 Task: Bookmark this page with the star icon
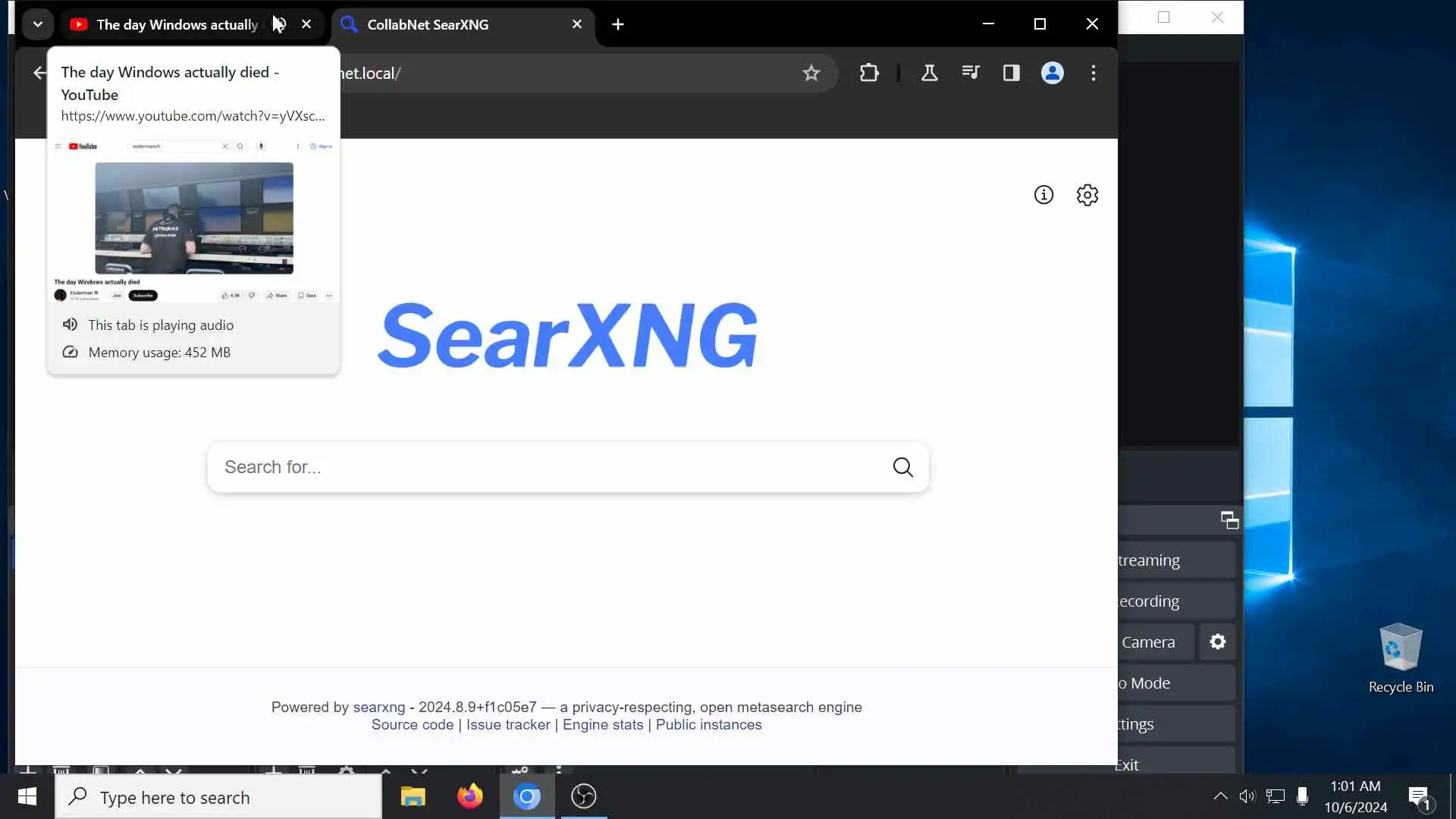coord(811,73)
